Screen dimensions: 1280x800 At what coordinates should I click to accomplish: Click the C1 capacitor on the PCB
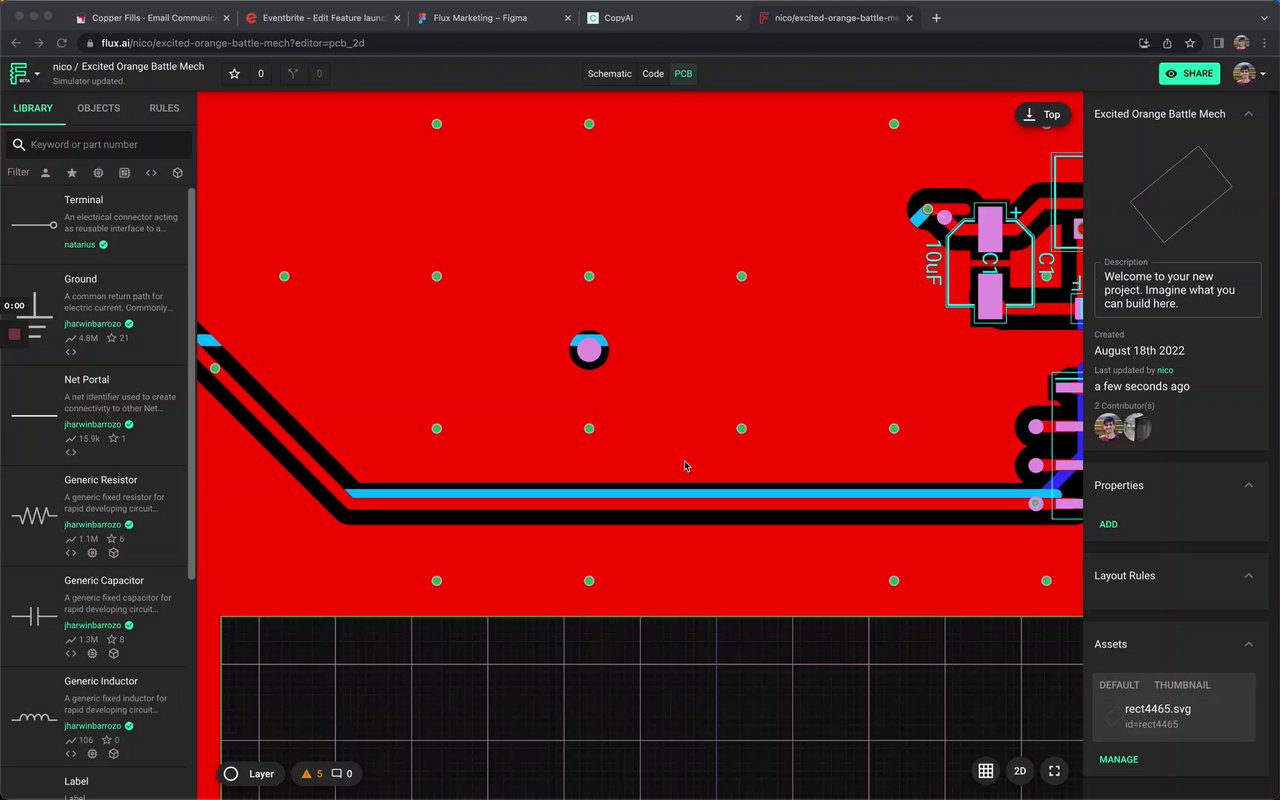click(x=990, y=263)
